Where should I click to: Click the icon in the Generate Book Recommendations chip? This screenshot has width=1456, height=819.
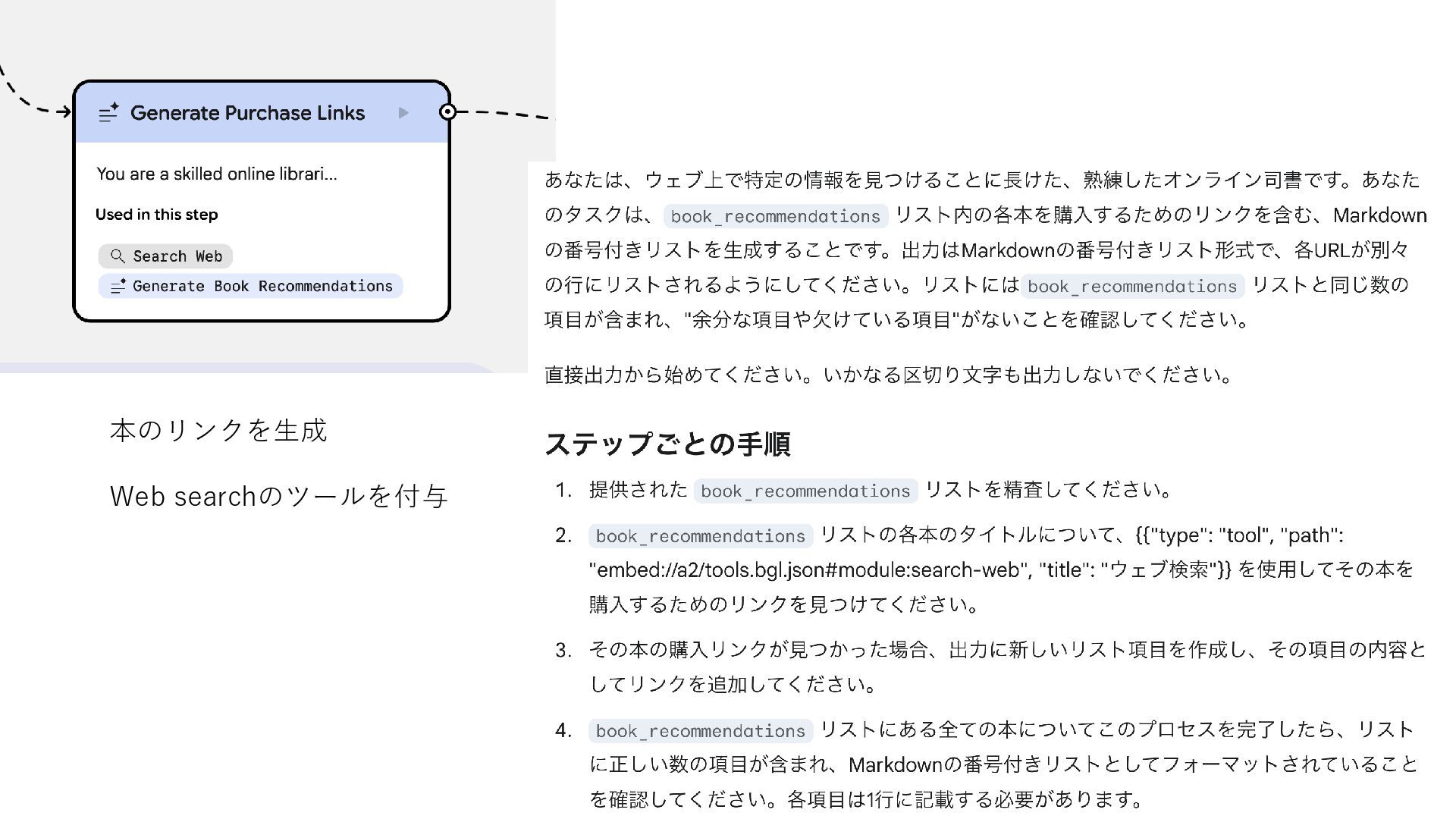[118, 287]
